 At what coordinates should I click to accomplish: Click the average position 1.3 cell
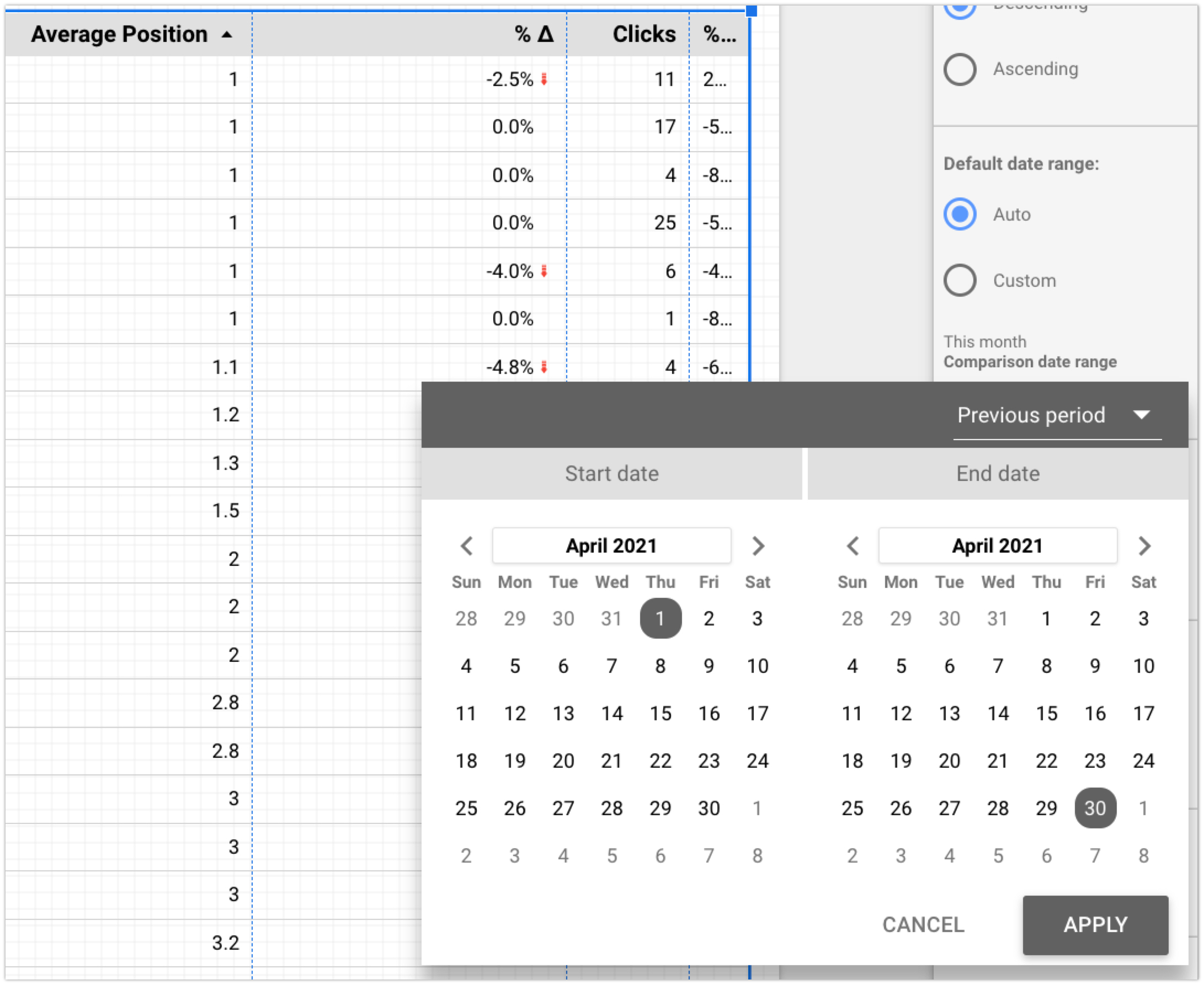click(x=225, y=463)
